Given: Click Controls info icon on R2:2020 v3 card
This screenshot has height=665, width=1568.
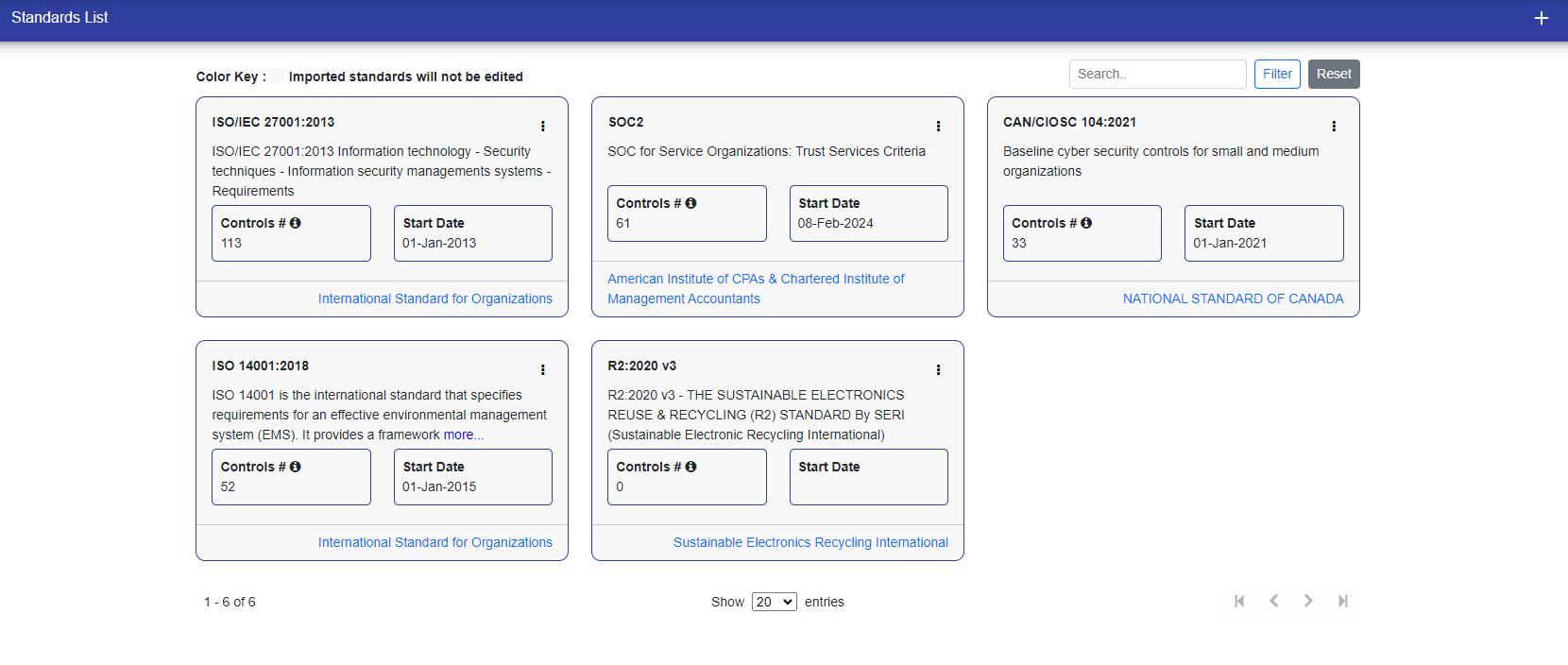Looking at the screenshot, I should 690,467.
